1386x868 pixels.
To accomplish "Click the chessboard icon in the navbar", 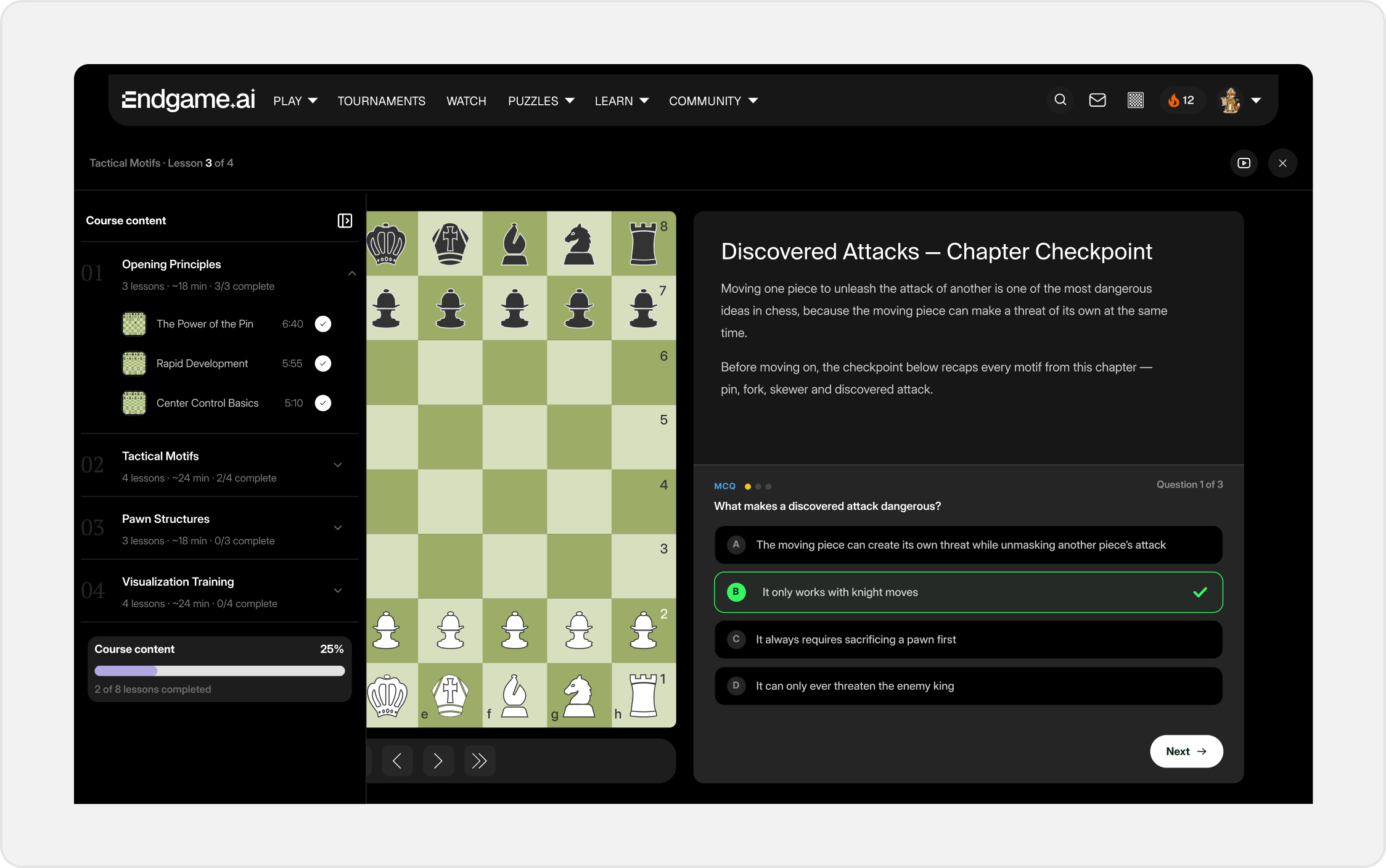I will tap(1136, 100).
